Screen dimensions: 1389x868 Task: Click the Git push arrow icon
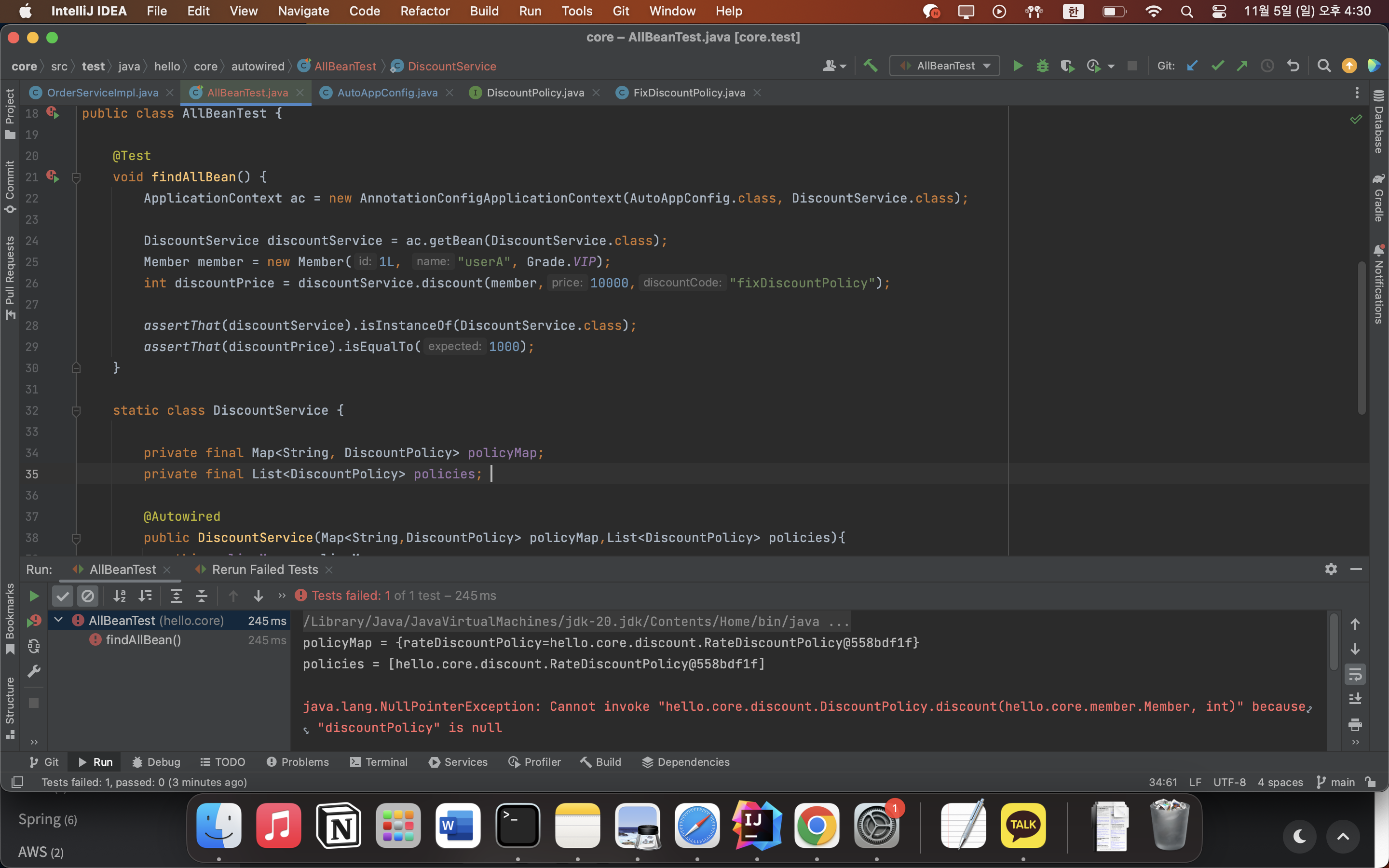pos(1242,66)
